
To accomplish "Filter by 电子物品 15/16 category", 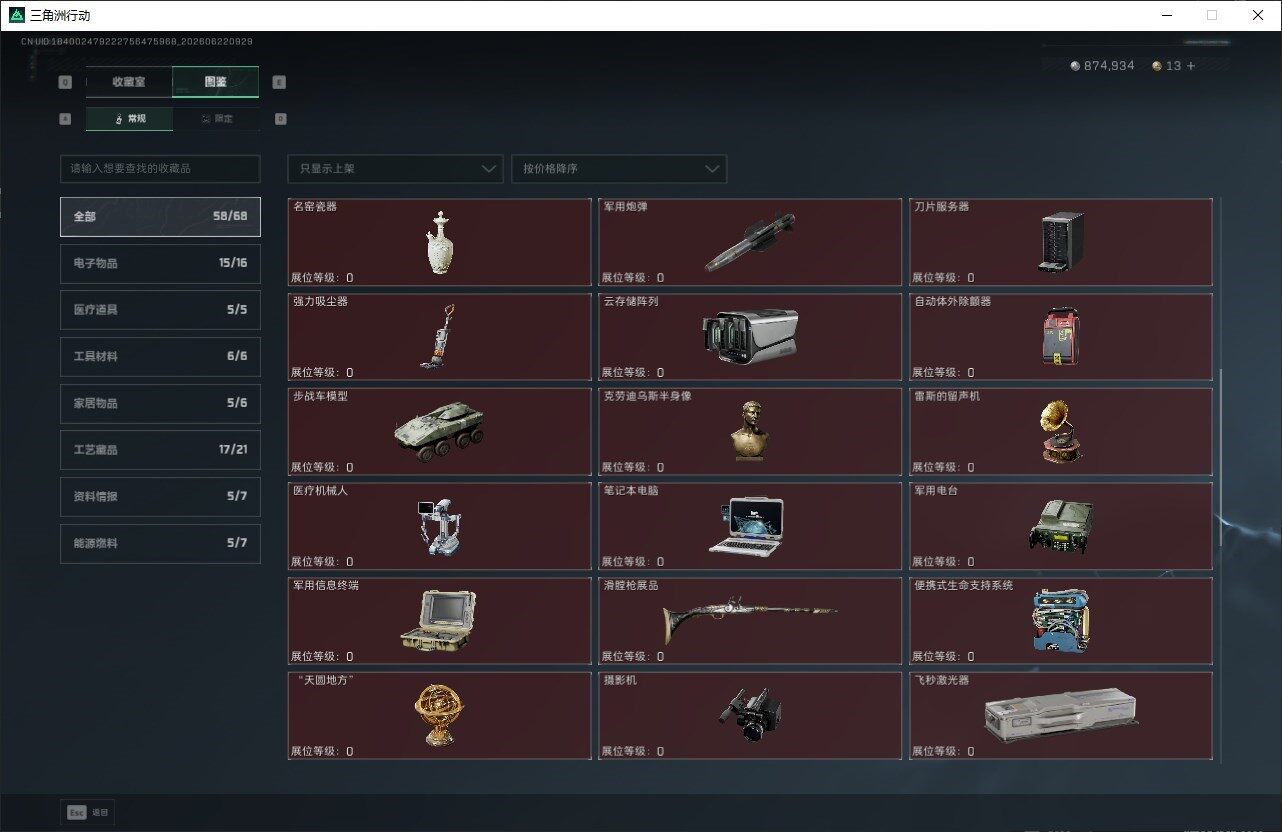I will point(160,263).
